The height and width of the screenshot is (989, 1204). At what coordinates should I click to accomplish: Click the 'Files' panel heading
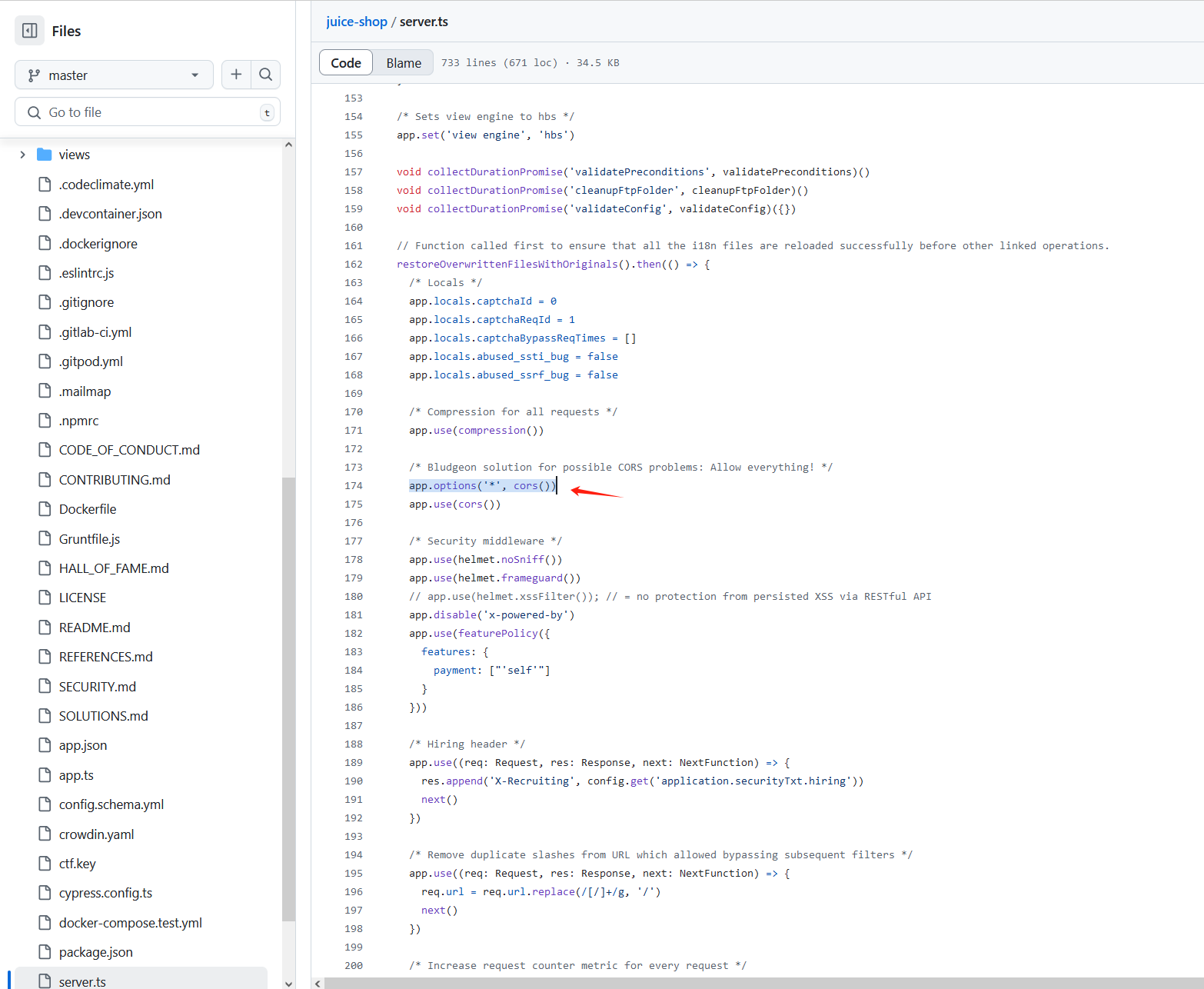pos(66,32)
